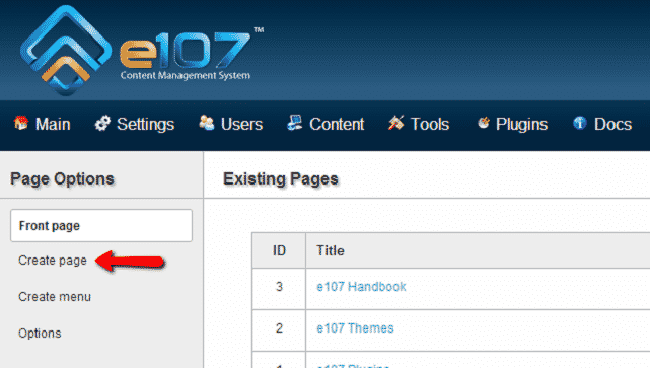Click the Page Options heading
This screenshot has height=368, width=650.
click(62, 179)
